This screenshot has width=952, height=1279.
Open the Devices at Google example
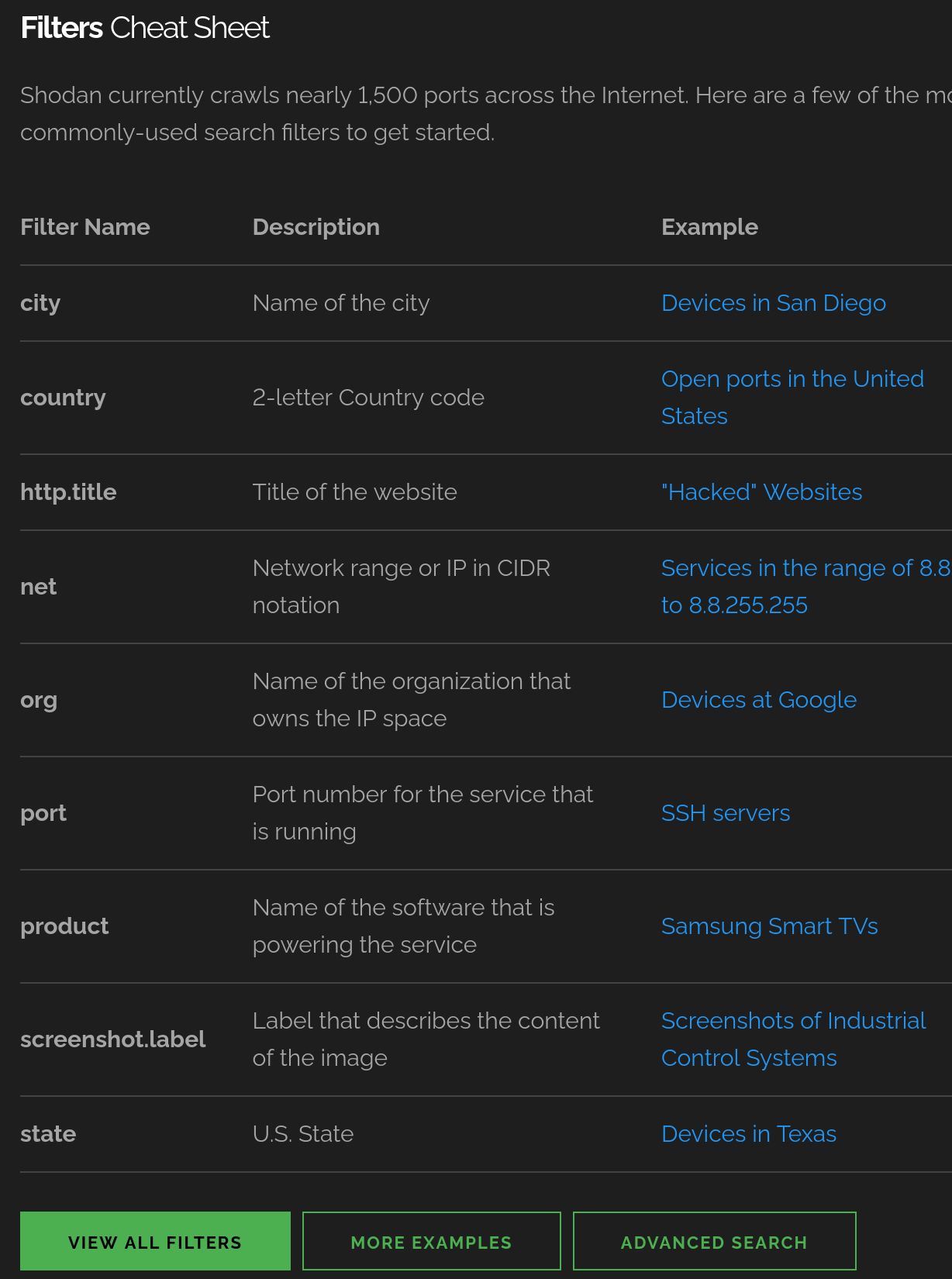point(759,700)
